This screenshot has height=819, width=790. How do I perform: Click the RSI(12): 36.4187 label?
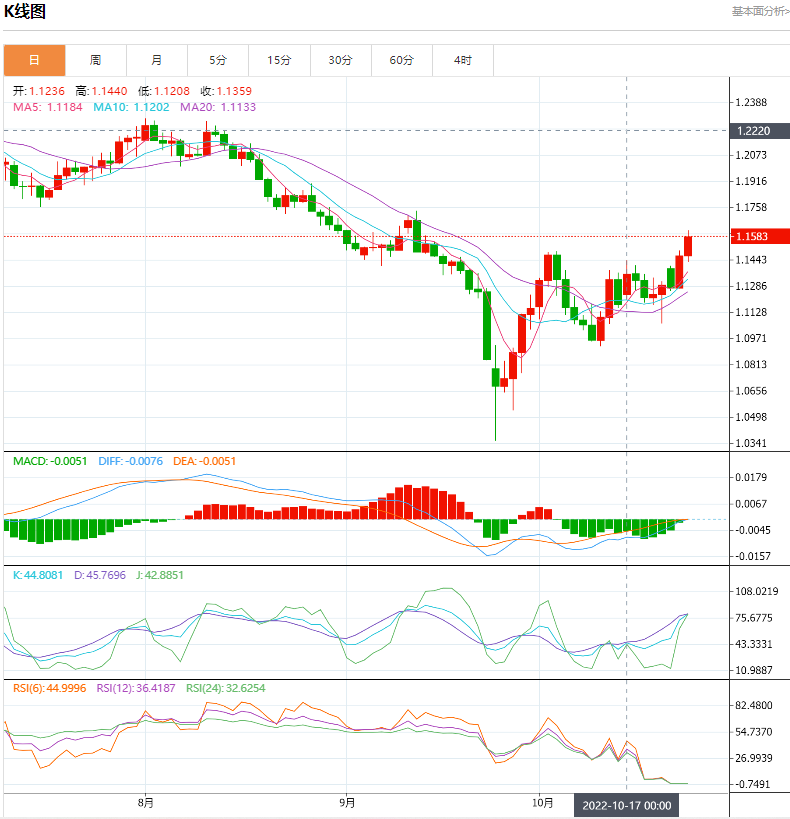coord(136,688)
